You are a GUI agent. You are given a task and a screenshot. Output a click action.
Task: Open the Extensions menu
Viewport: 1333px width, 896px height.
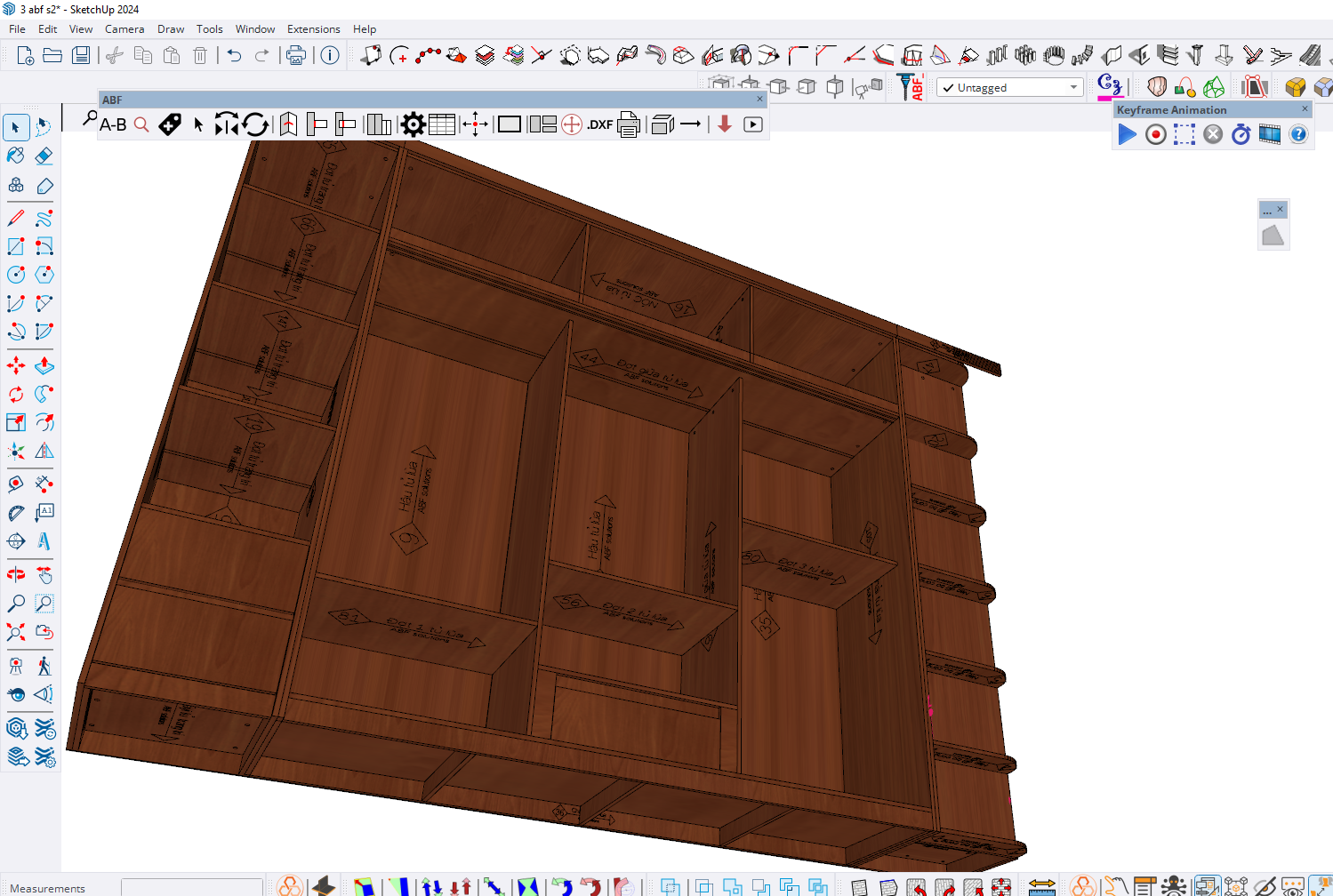coord(313,29)
